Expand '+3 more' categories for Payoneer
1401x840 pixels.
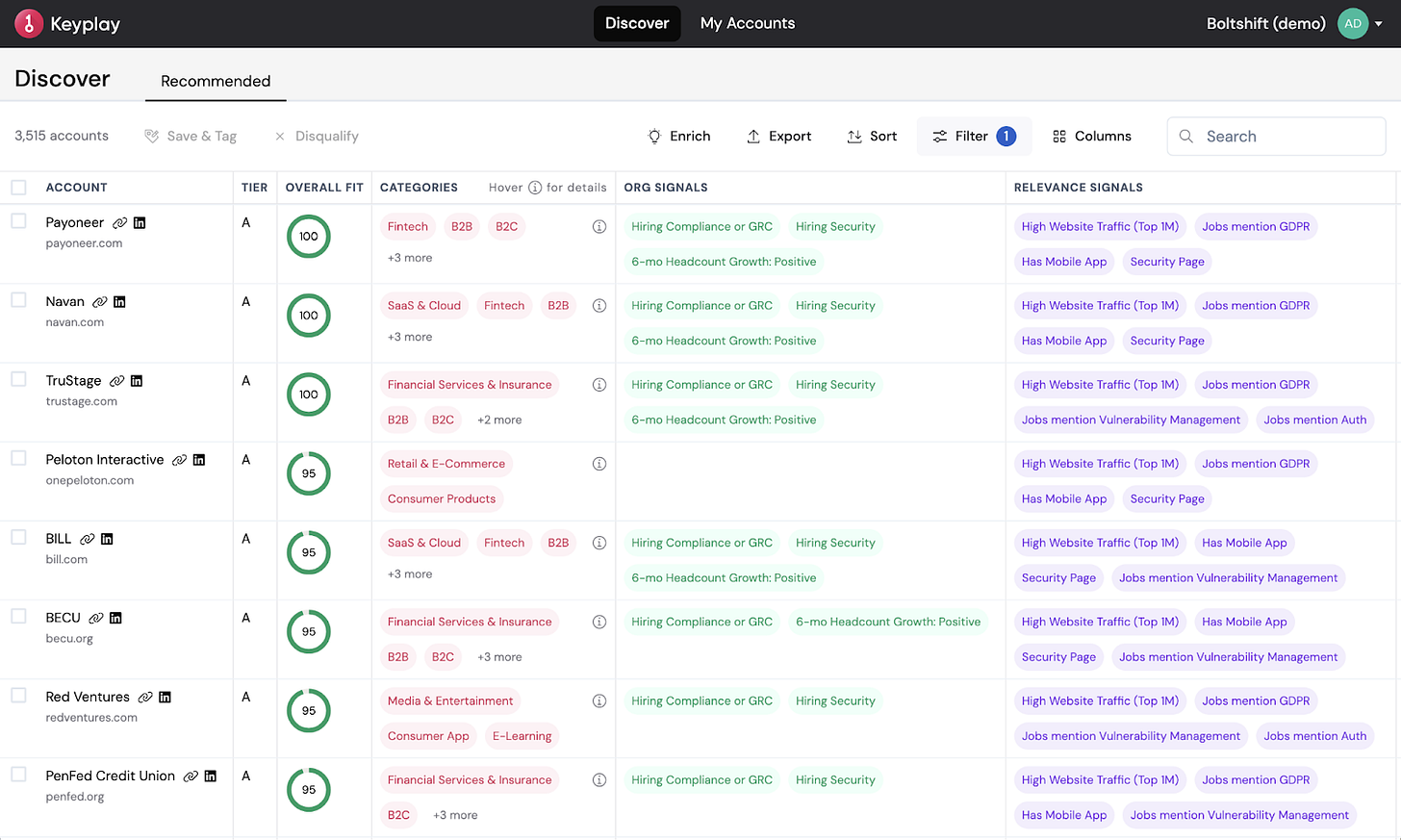(410, 258)
